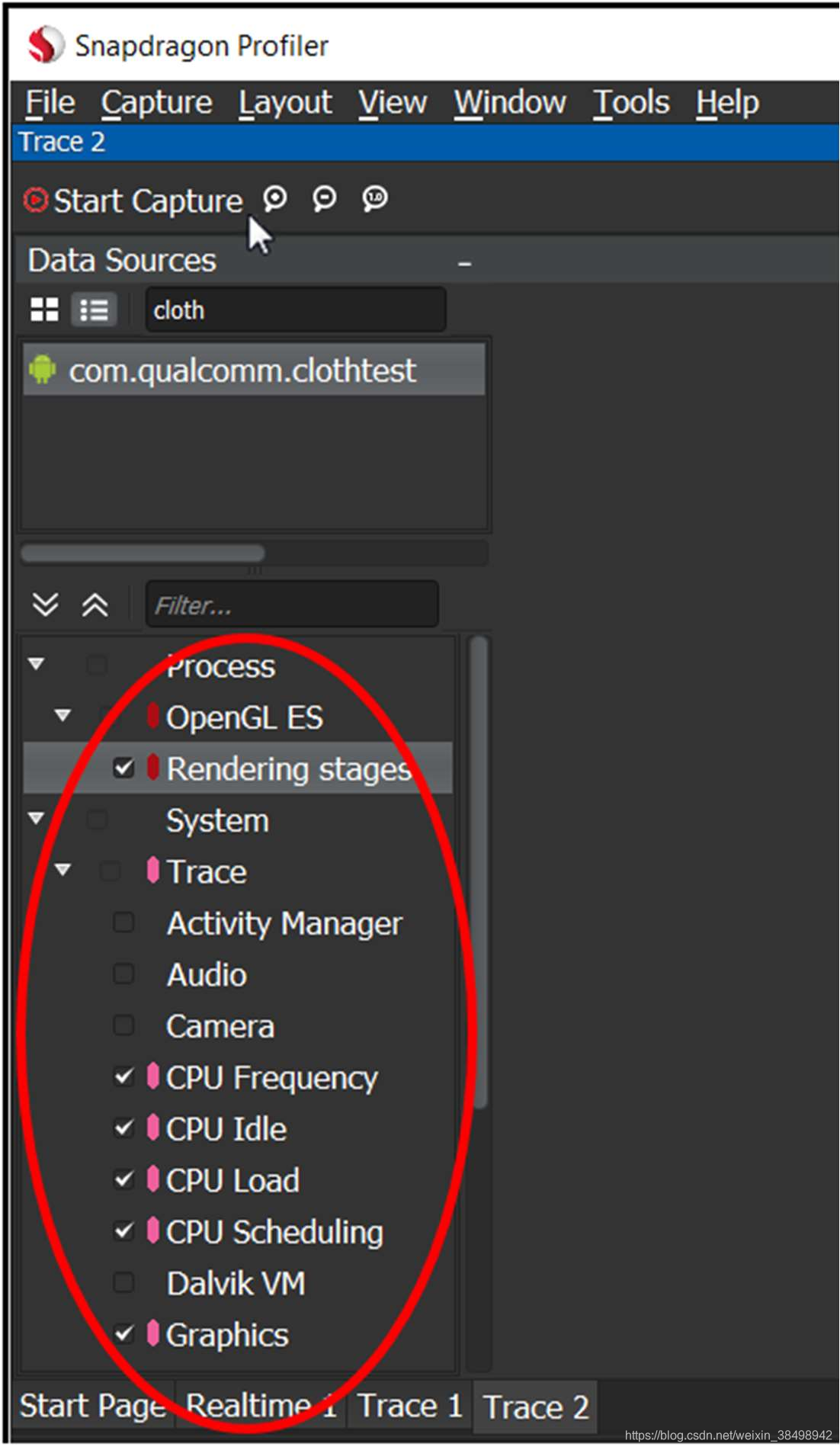
Task: Uncheck the Rendering stages checkbox
Action: point(123,768)
